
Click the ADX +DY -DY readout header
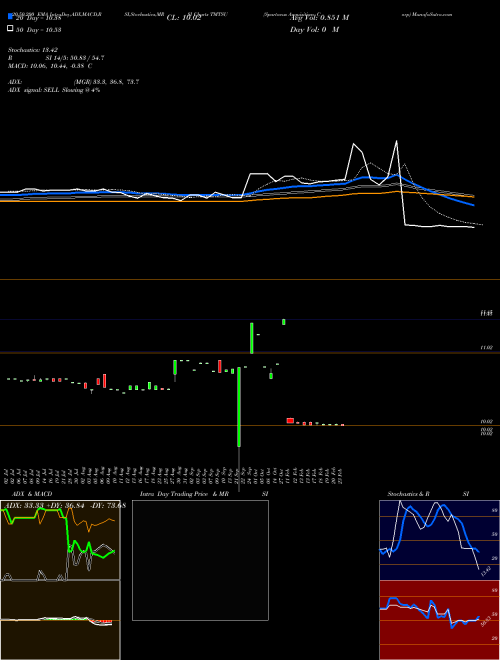point(63,506)
